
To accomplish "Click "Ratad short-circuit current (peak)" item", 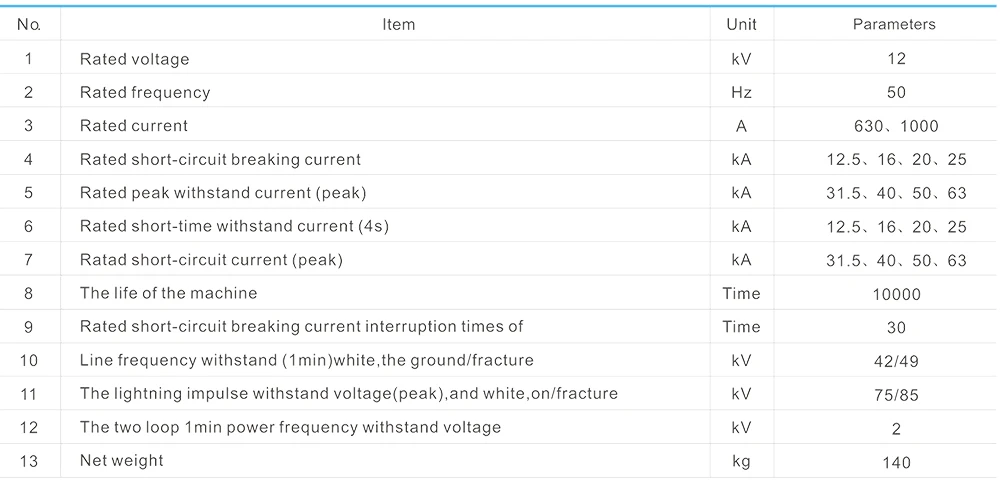I will click(x=211, y=260).
